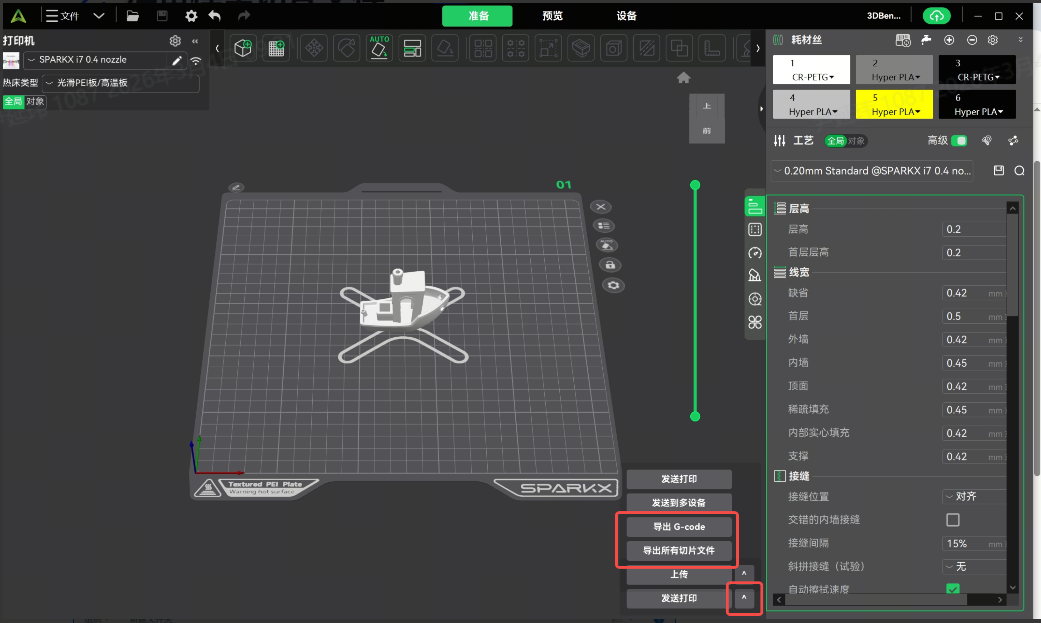Image resolution: width=1041 pixels, height=623 pixels.
Task: Click the auto-orient icon in toolbar
Action: 379,47
